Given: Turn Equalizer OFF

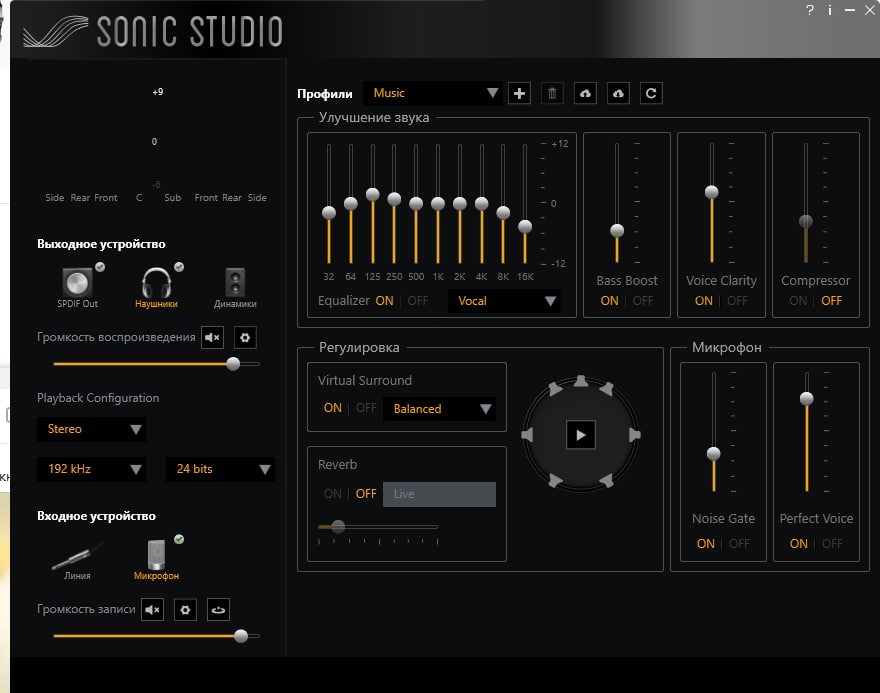Looking at the screenshot, I should pos(418,301).
